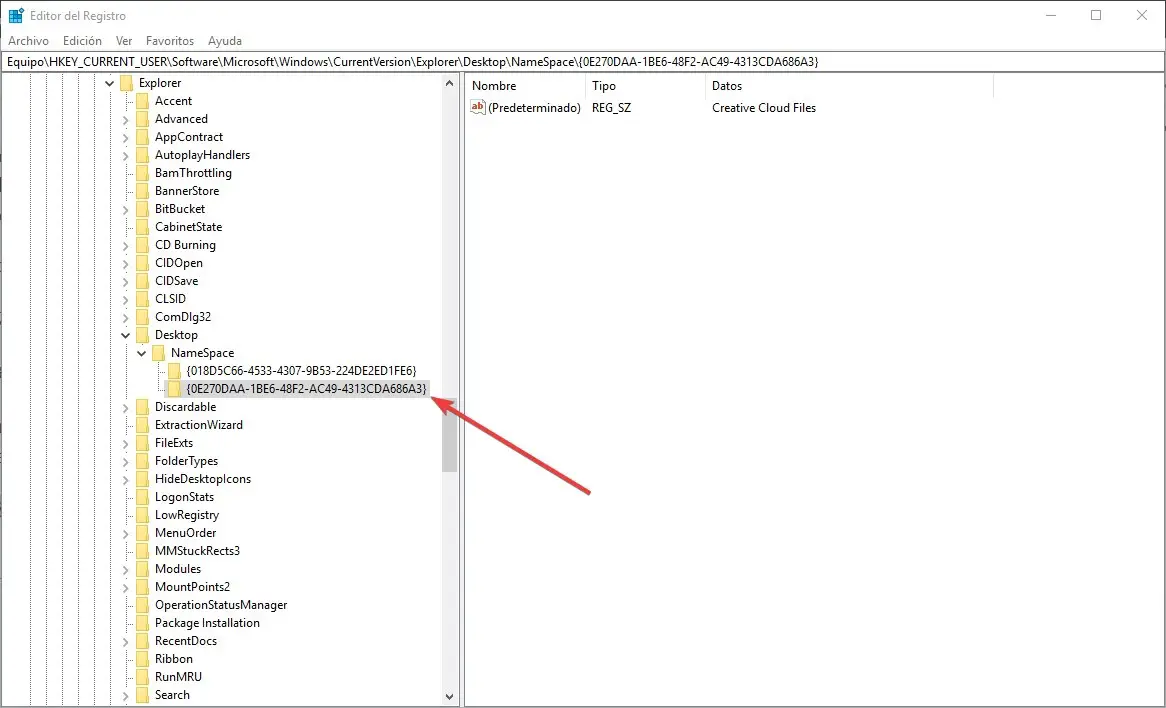Collapse the Explorer key

[110, 83]
